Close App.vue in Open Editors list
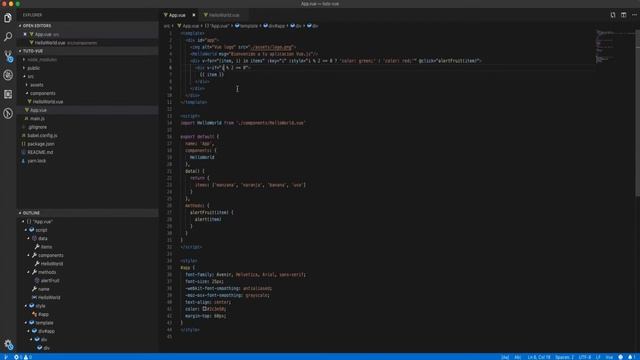The image size is (640, 360). pyautogui.click(x=25, y=34)
